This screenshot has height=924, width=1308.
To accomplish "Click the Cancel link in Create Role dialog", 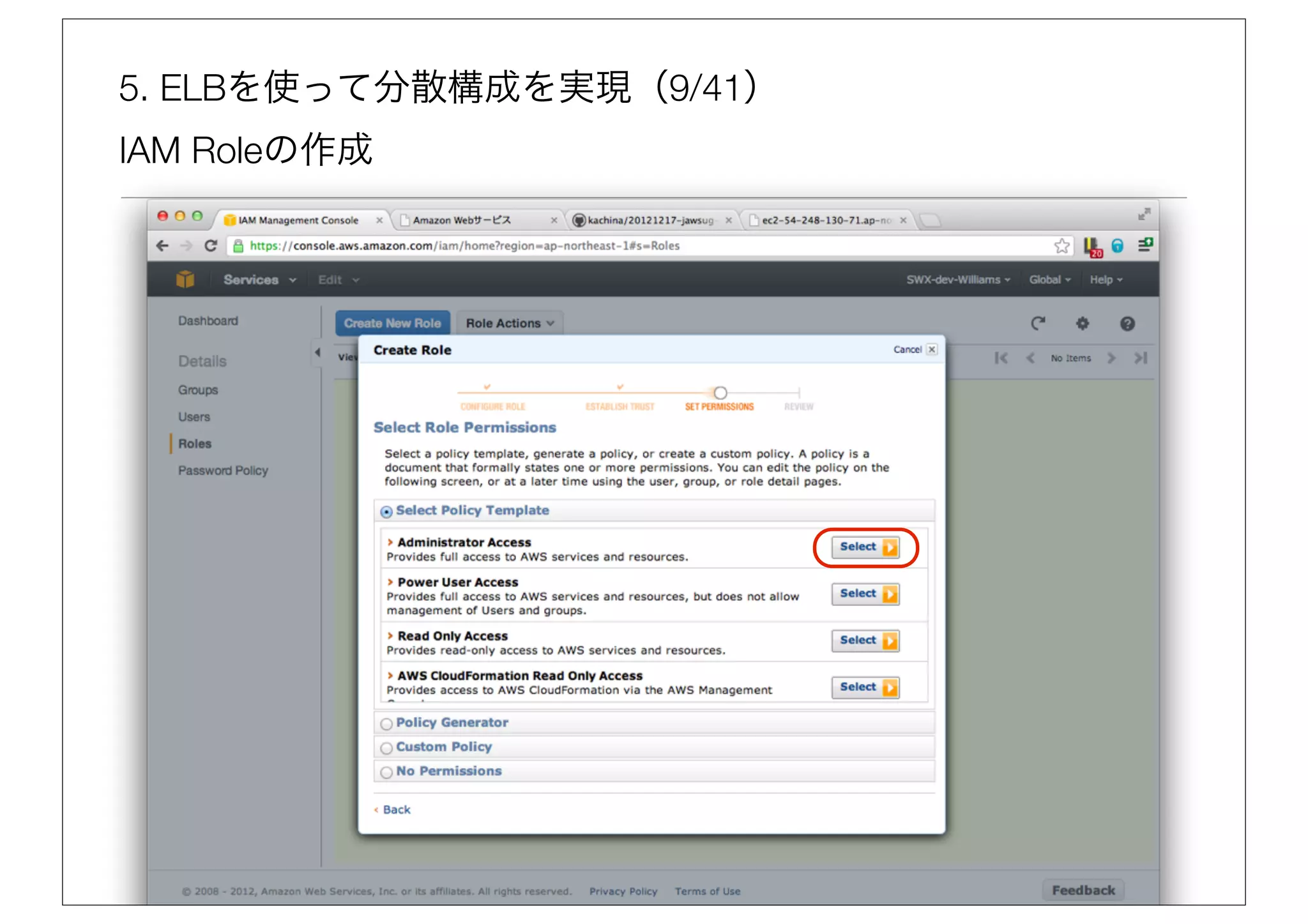I will [908, 349].
